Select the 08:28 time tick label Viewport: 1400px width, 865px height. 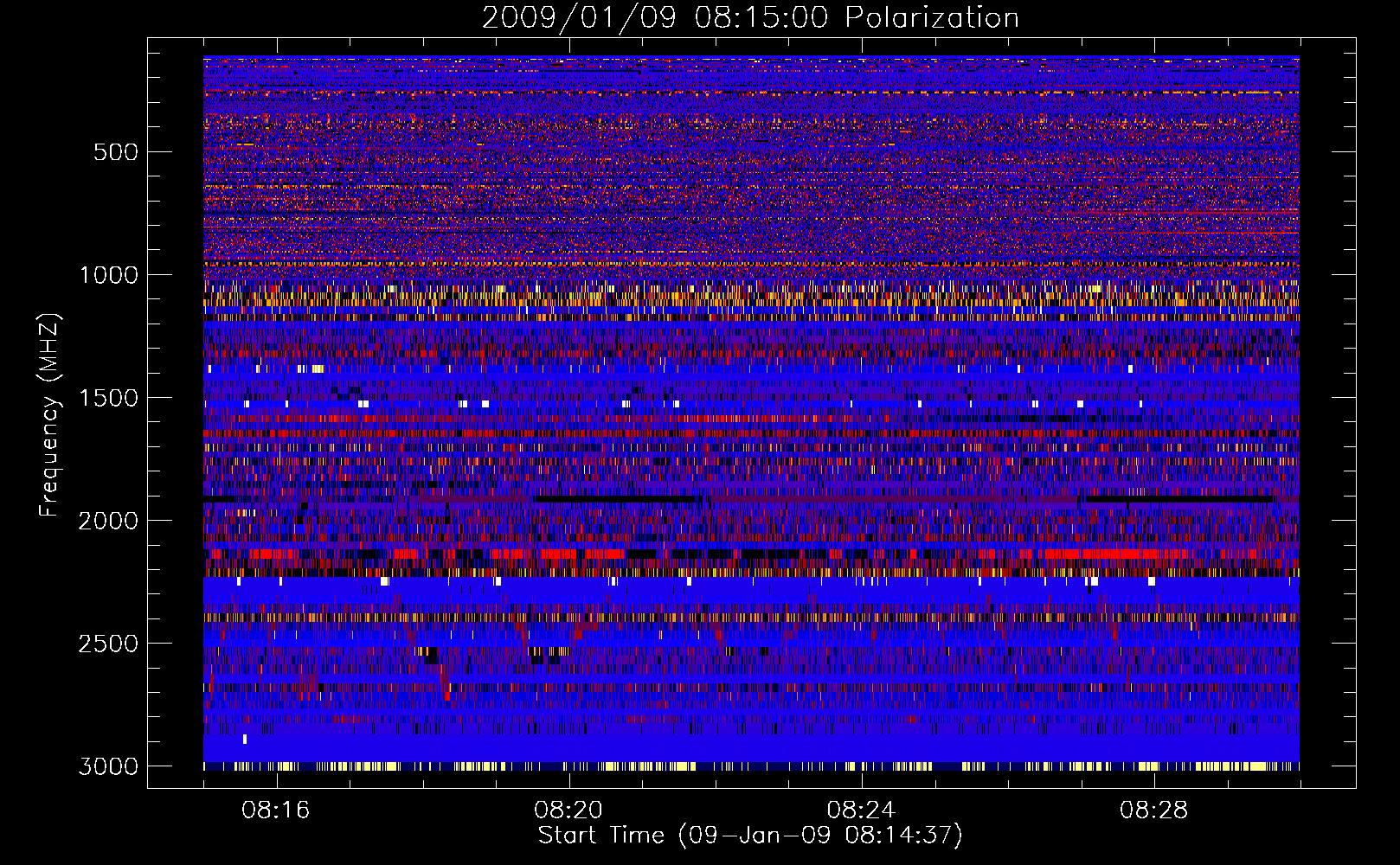click(x=1153, y=811)
